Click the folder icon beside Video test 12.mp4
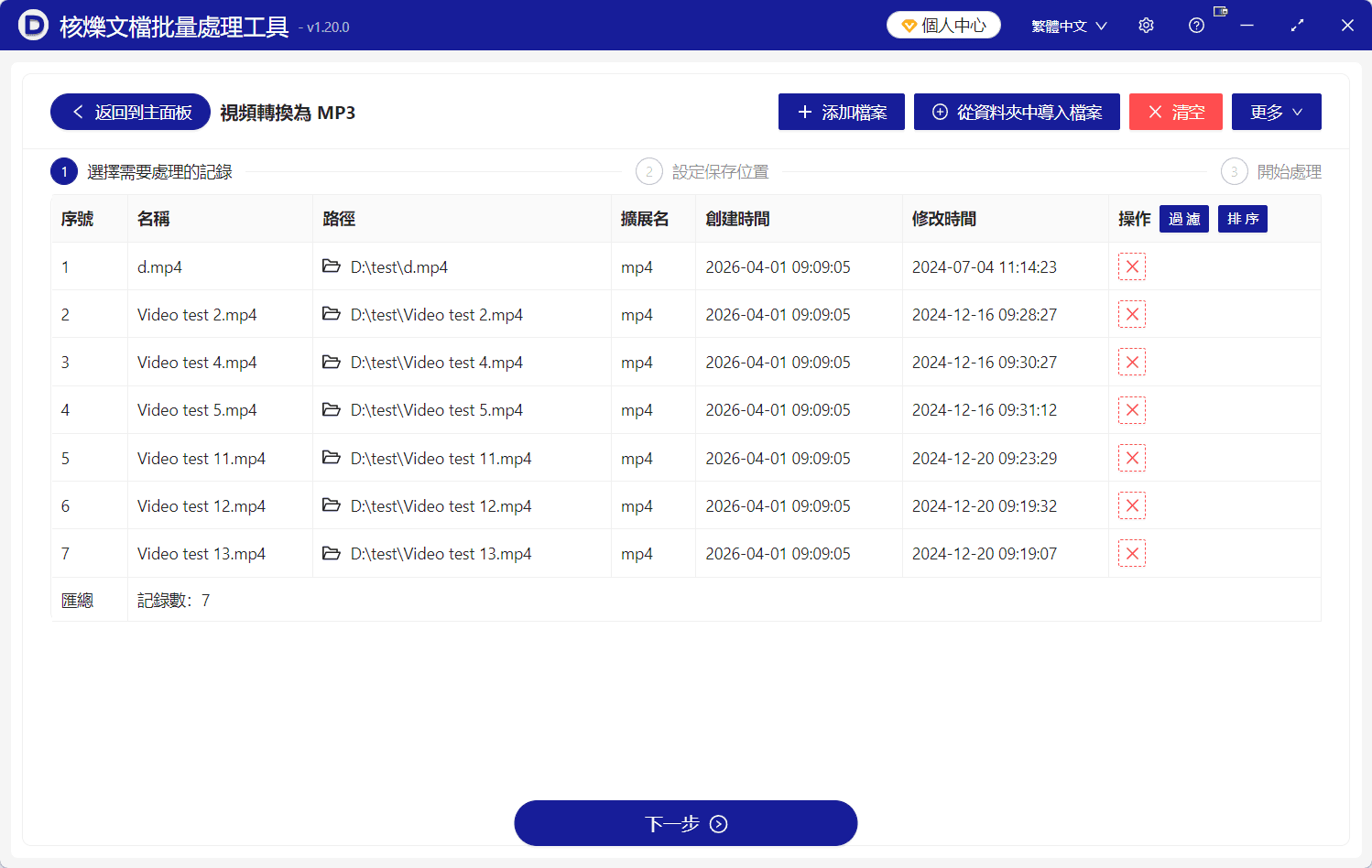This screenshot has height=868, width=1372. [331, 505]
